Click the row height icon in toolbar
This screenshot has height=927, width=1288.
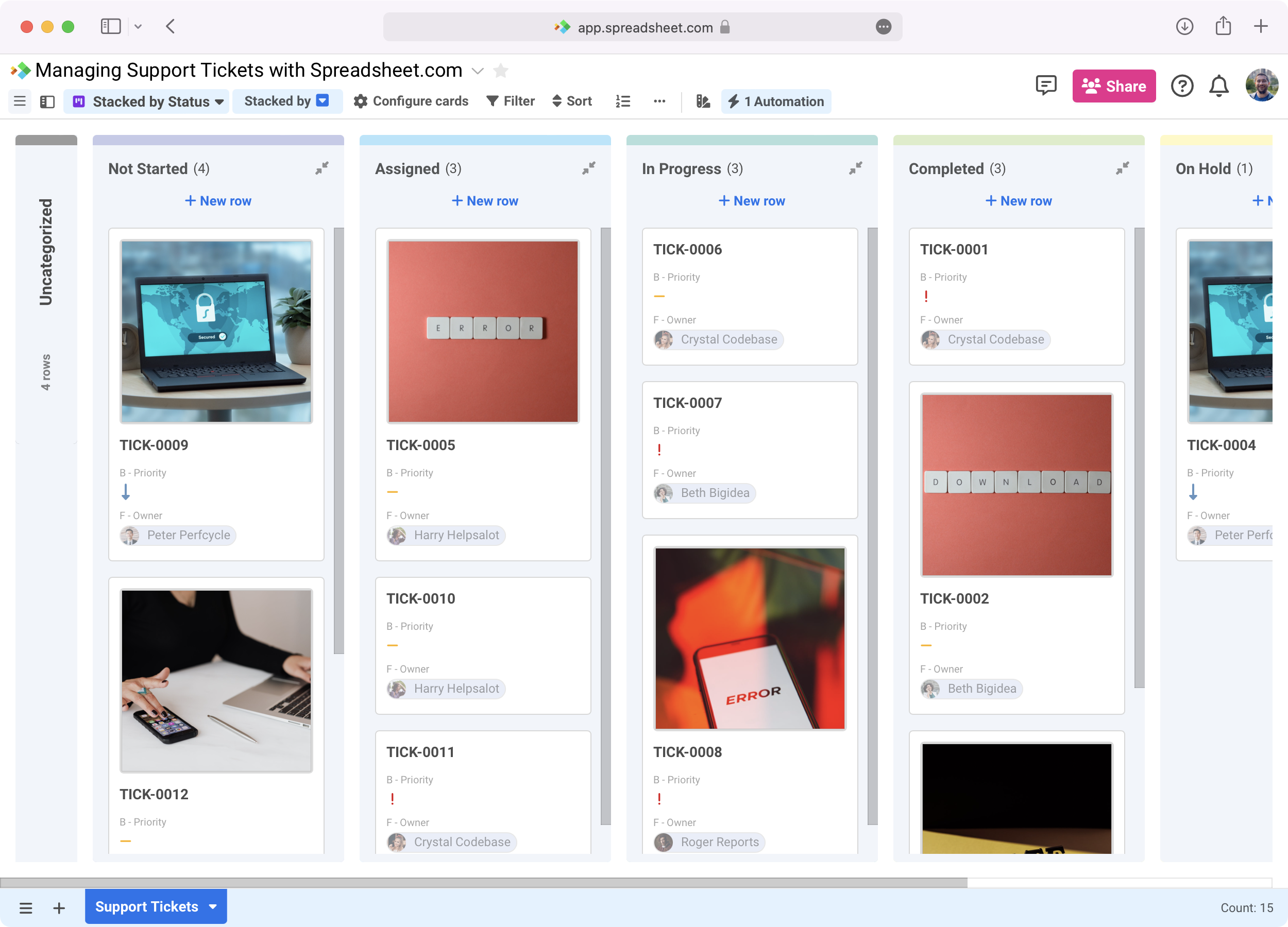pos(623,101)
